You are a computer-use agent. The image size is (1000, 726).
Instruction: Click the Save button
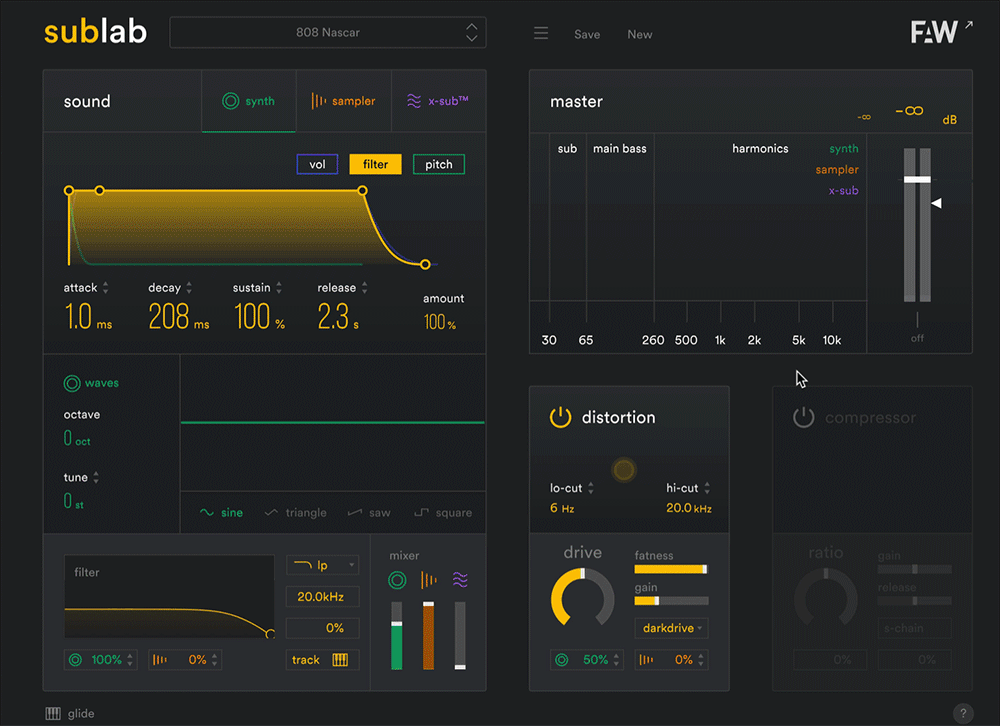click(x=587, y=34)
